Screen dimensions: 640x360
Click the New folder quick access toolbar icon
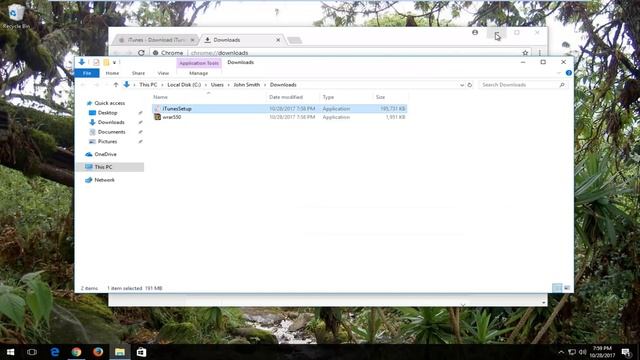pos(106,62)
